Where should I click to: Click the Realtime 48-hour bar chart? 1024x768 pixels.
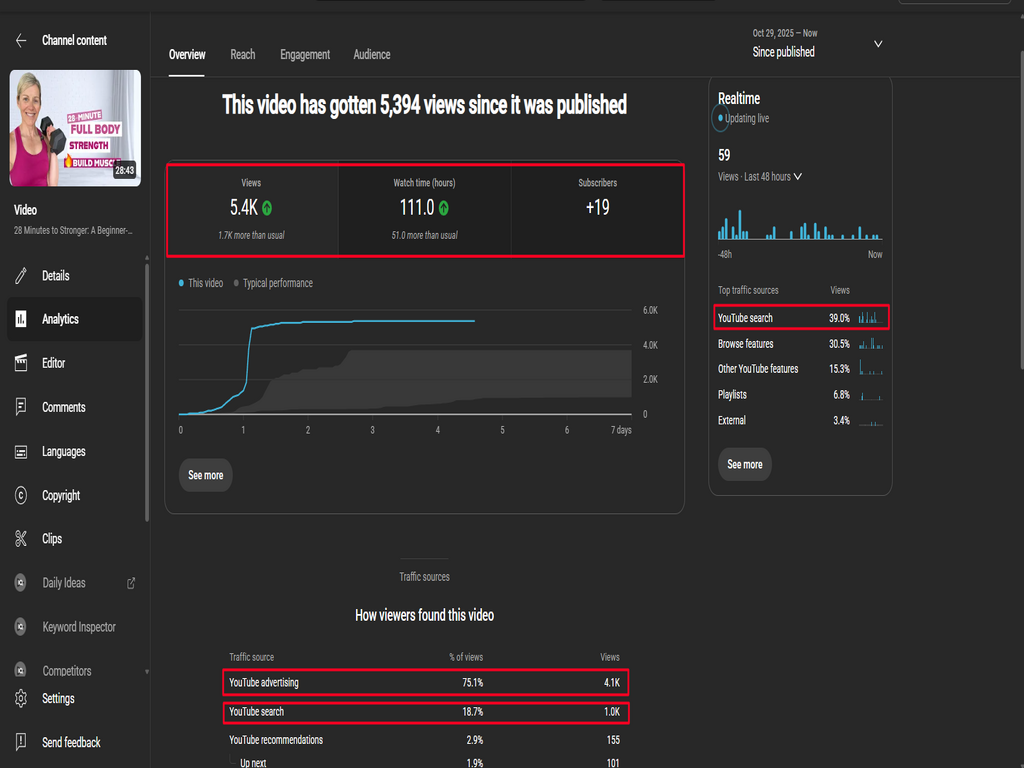[800, 224]
